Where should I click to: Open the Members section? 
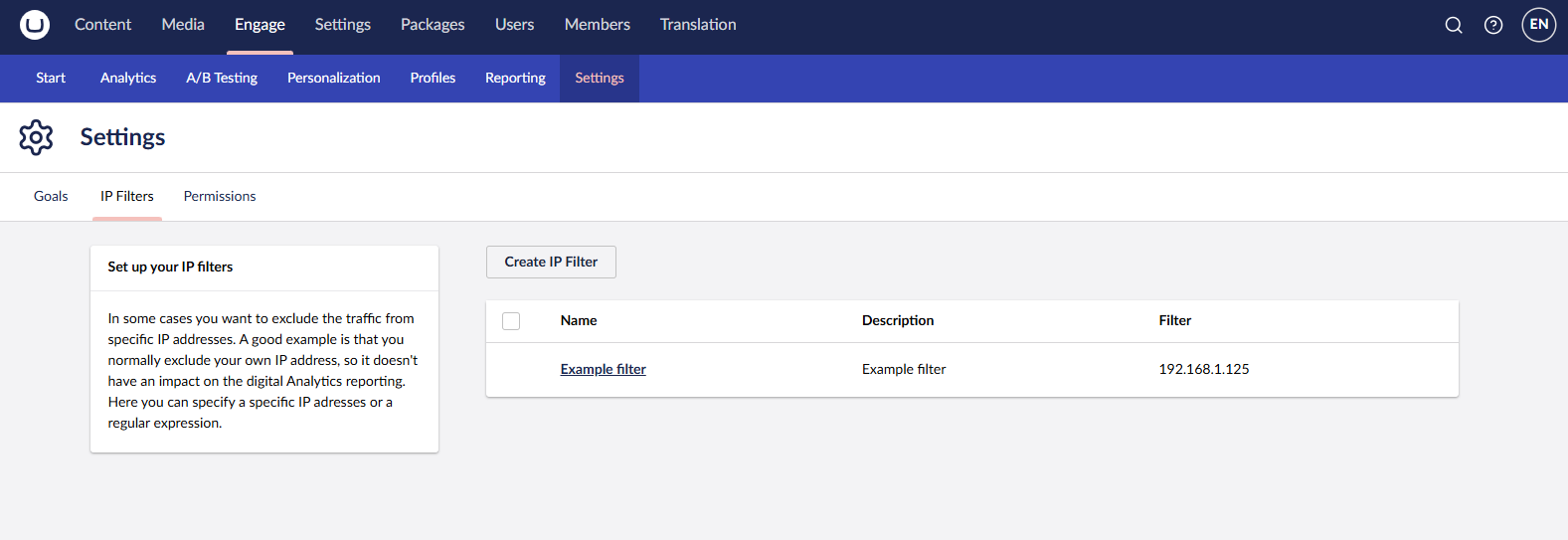tap(598, 25)
